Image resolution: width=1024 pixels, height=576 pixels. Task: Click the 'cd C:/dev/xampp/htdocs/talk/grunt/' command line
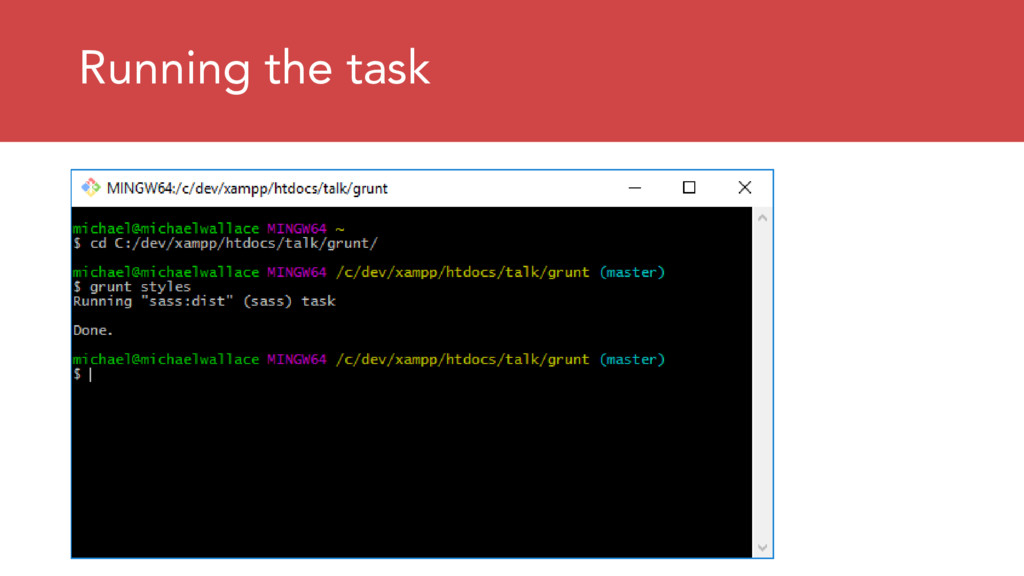[225, 244]
